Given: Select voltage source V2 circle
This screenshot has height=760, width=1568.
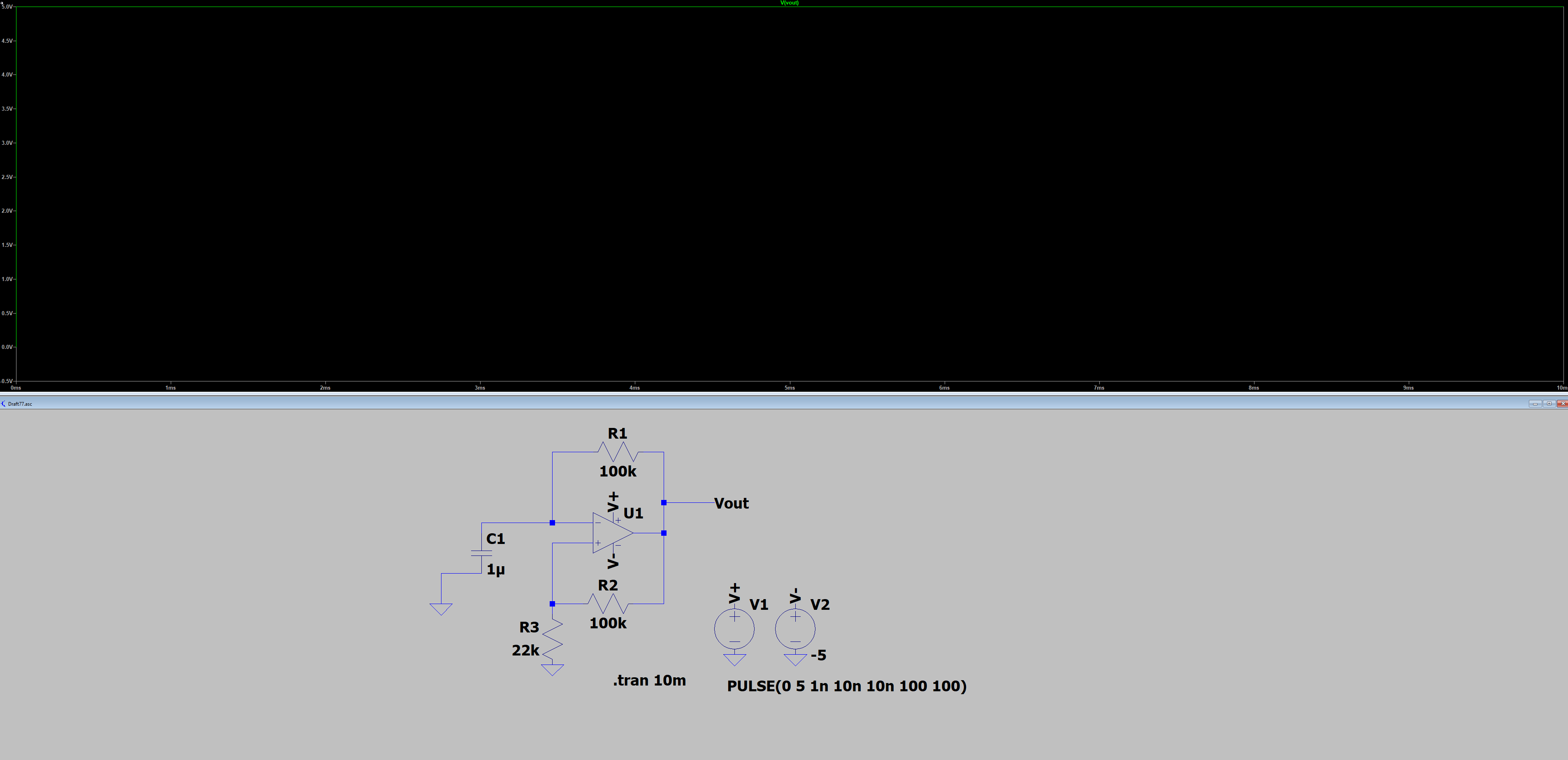Looking at the screenshot, I should point(795,629).
